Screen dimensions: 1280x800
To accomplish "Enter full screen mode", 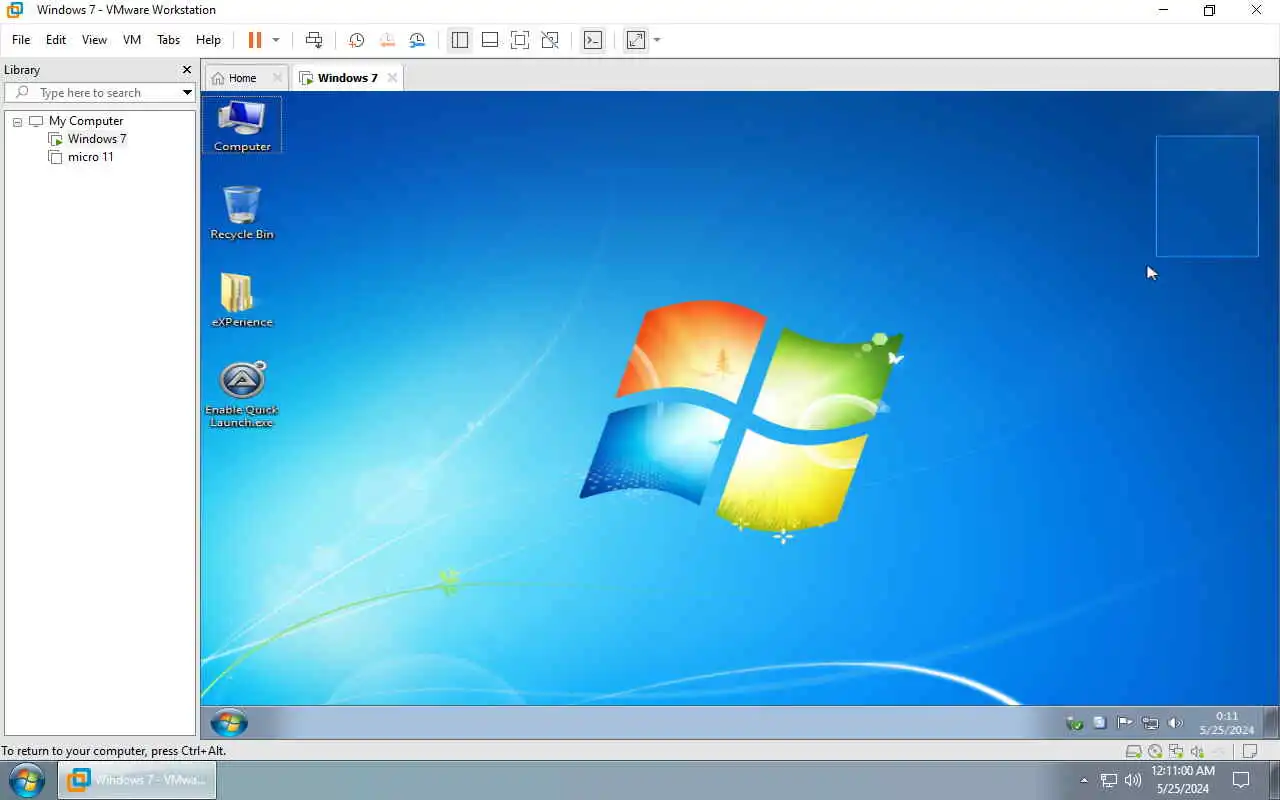I will pyautogui.click(x=520, y=40).
